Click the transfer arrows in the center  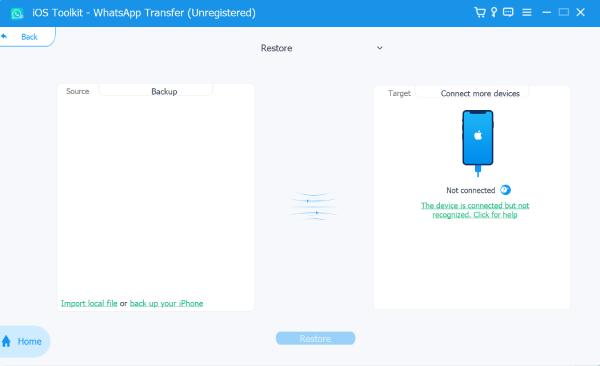pos(314,207)
